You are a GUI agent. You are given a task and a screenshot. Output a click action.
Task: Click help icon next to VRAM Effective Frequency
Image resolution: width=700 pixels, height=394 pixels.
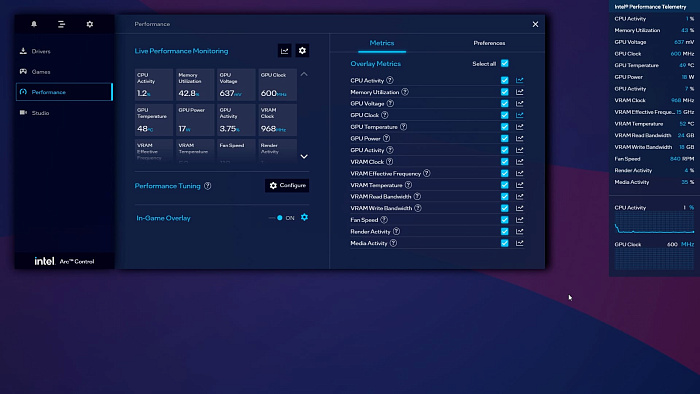[427, 173]
